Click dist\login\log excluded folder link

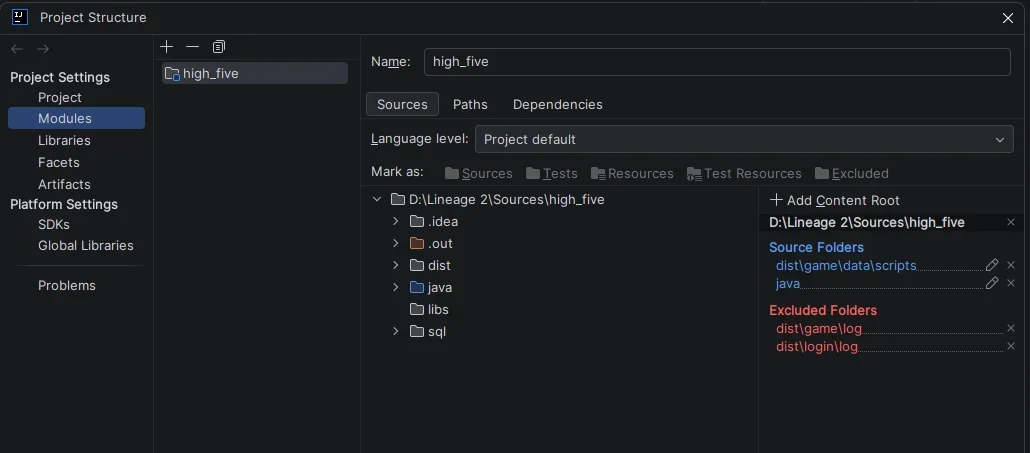pyautogui.click(x=817, y=347)
